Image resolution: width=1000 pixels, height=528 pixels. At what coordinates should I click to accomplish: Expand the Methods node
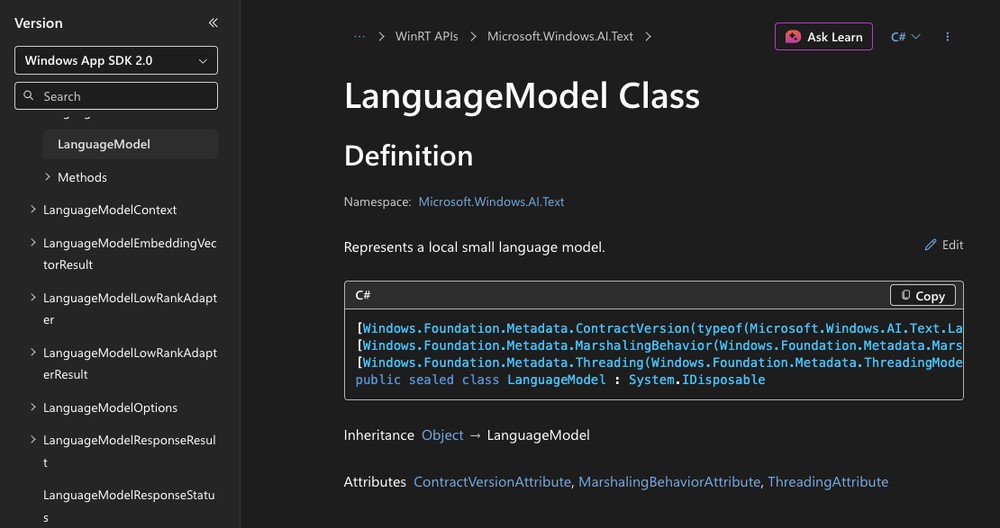click(48, 177)
